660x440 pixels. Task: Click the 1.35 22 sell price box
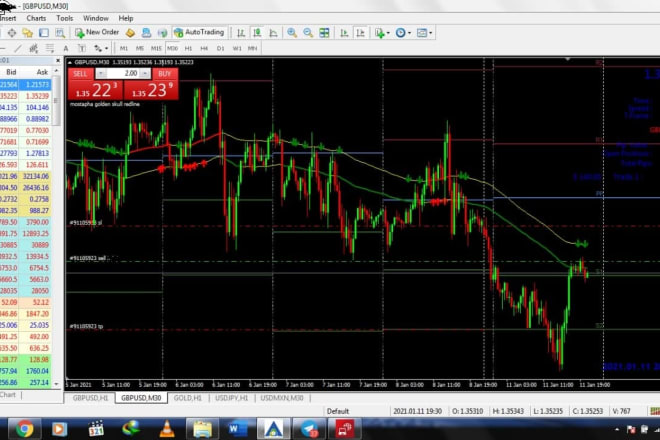96,90
